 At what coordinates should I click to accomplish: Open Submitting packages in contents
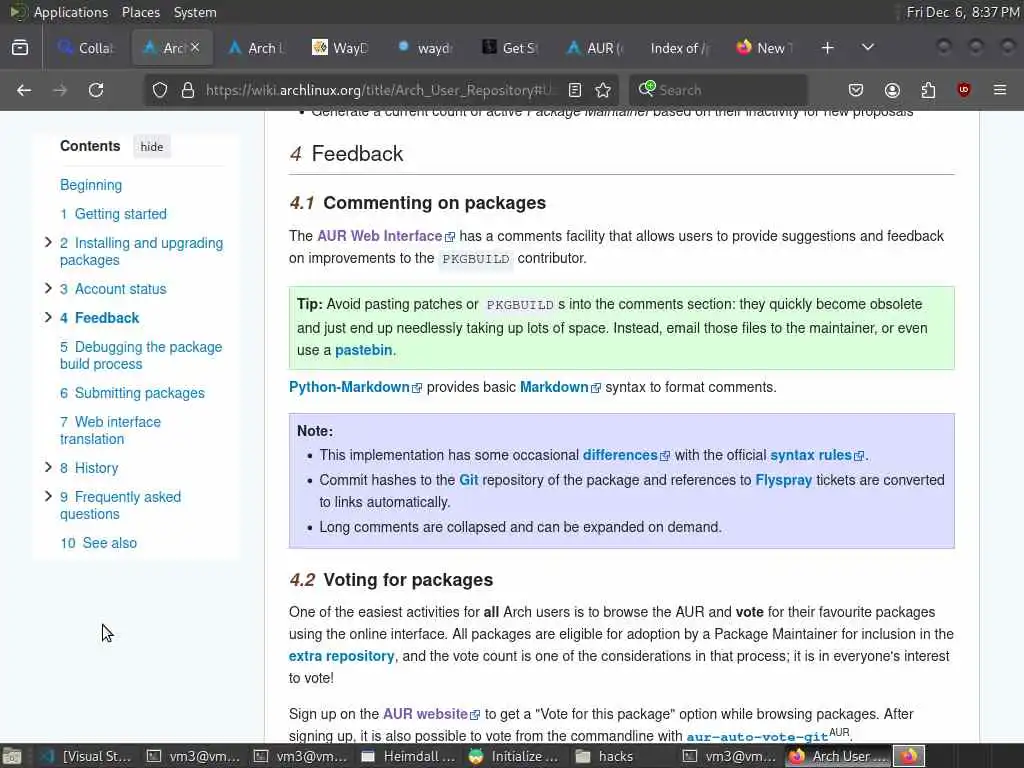click(x=132, y=393)
